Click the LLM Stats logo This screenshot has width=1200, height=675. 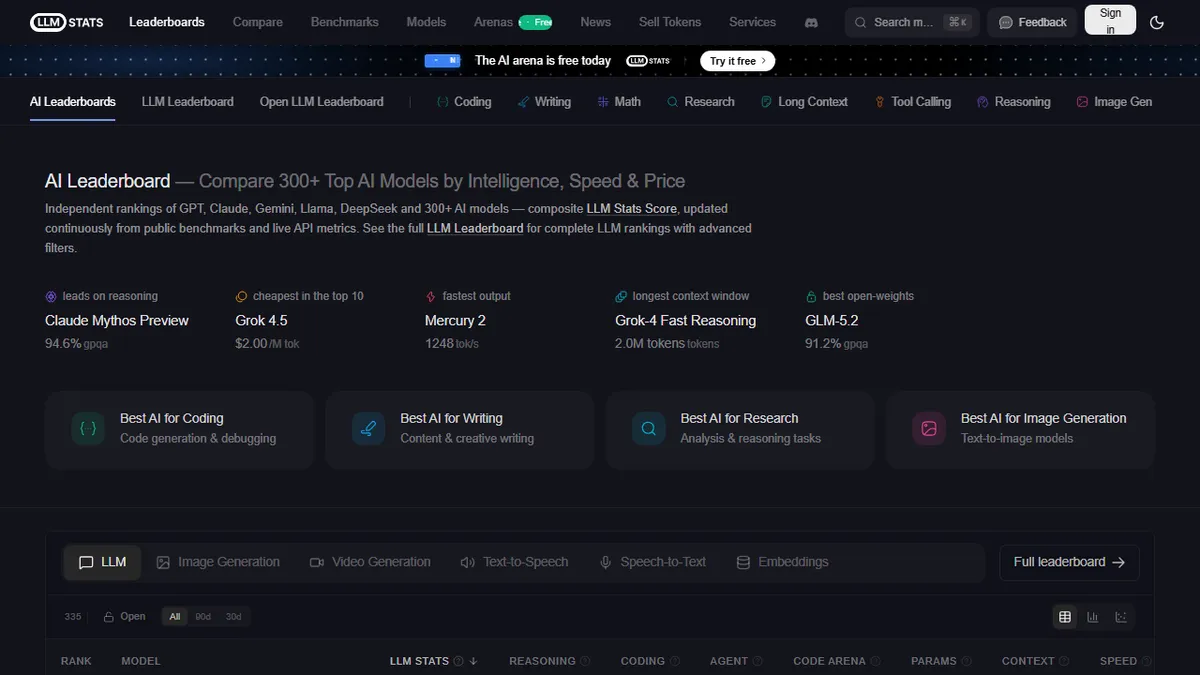click(x=67, y=22)
